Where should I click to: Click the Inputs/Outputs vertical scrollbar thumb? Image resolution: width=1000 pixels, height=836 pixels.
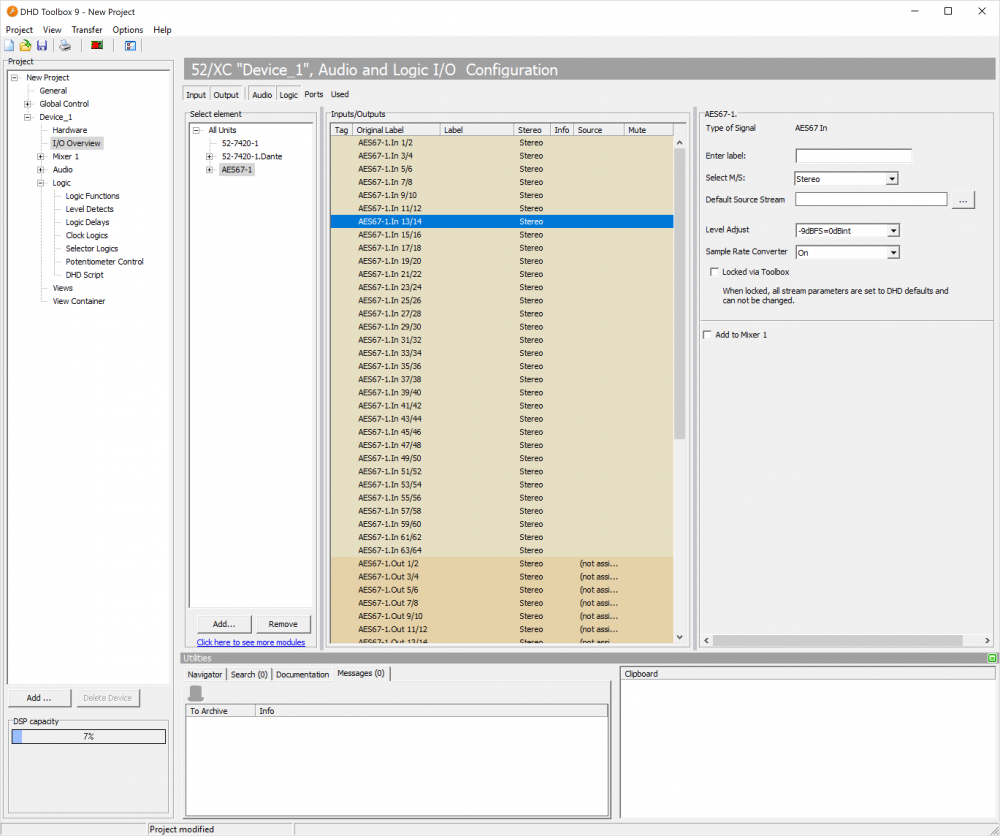pyautogui.click(x=679, y=293)
